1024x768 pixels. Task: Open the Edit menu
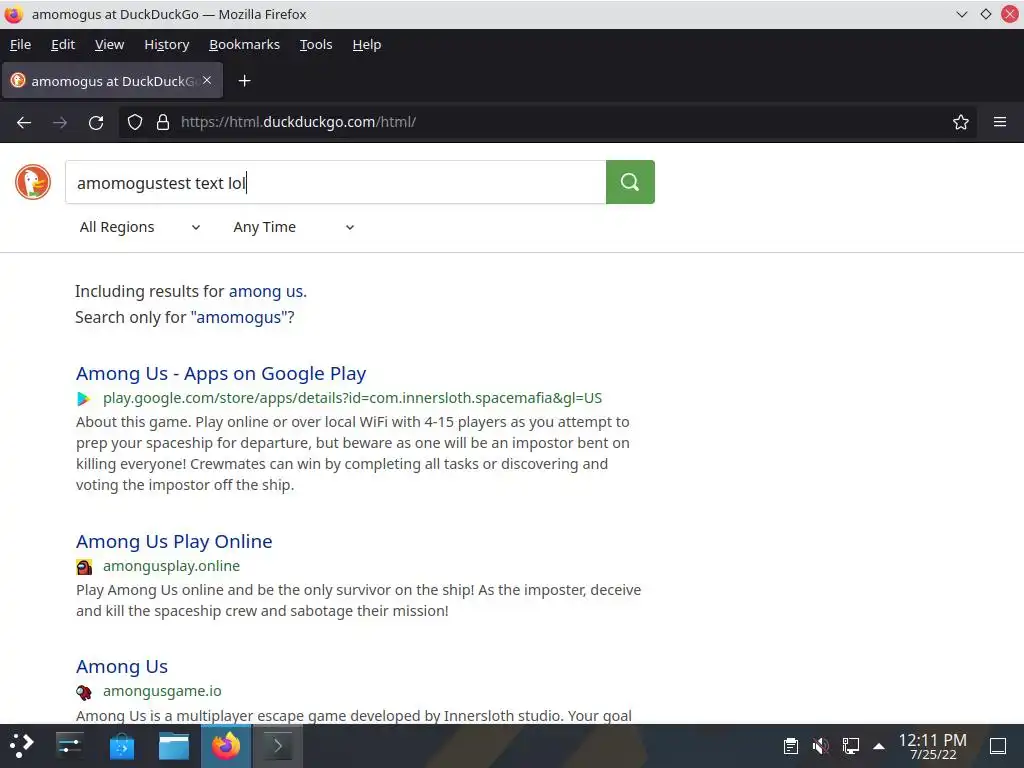pos(63,44)
